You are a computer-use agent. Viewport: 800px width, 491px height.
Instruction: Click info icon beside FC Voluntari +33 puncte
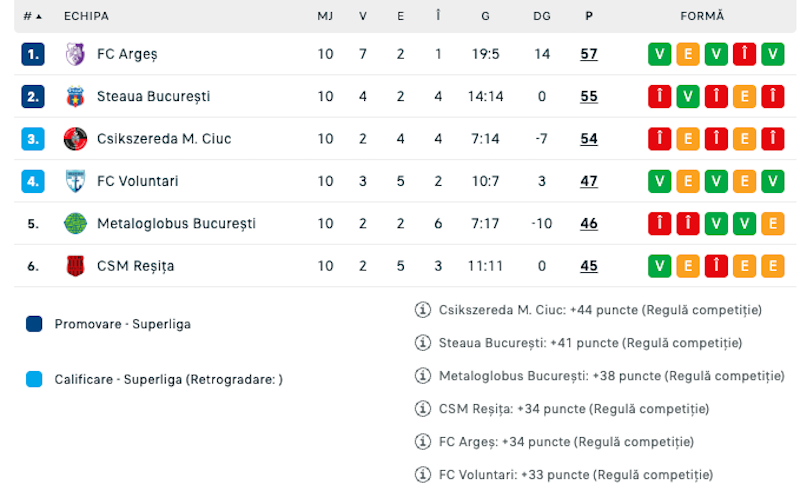[x=422, y=475]
